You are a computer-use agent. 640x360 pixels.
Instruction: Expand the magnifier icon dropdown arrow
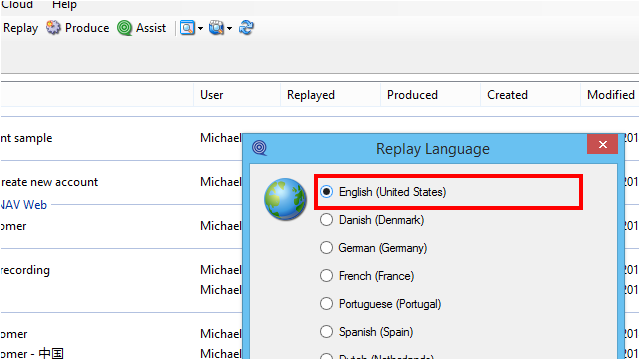click(x=200, y=28)
